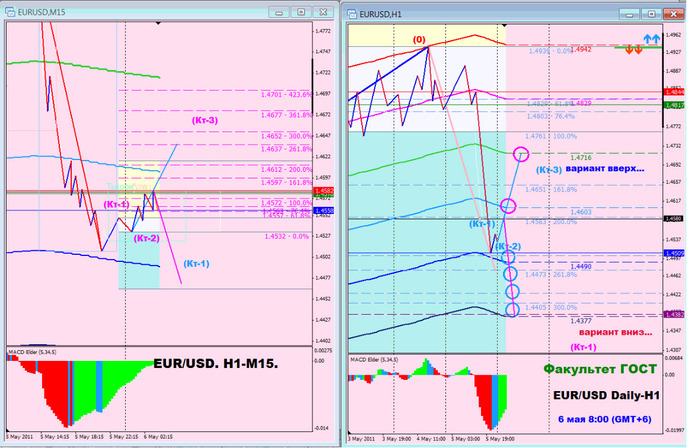Screen dimensions: 688x448
Task: Click the red 1.4844 price tag in H1
Action: point(674,92)
